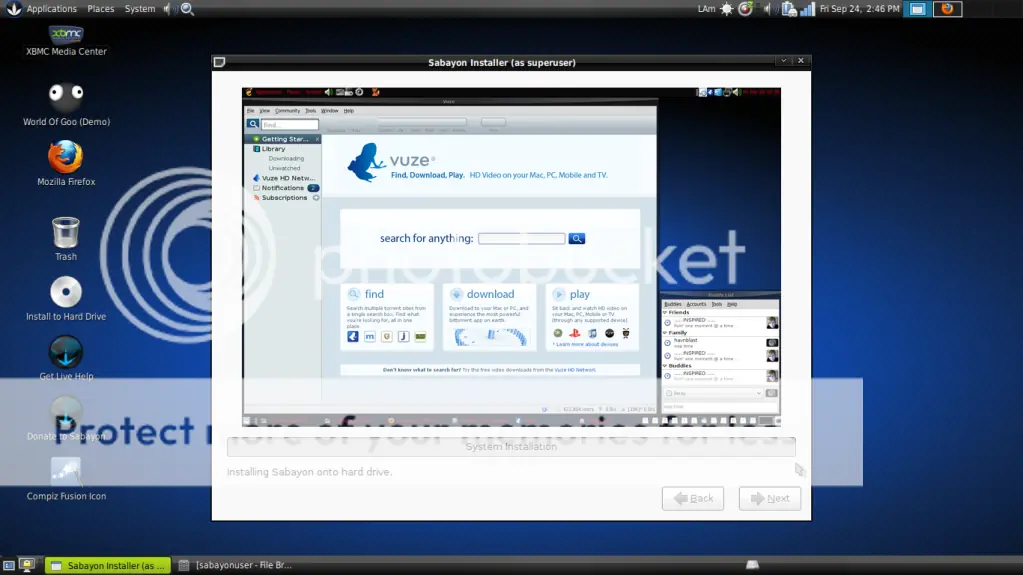Open the tray volume control icon
Image resolution: width=1023 pixels, height=575 pixels.
(769, 8)
